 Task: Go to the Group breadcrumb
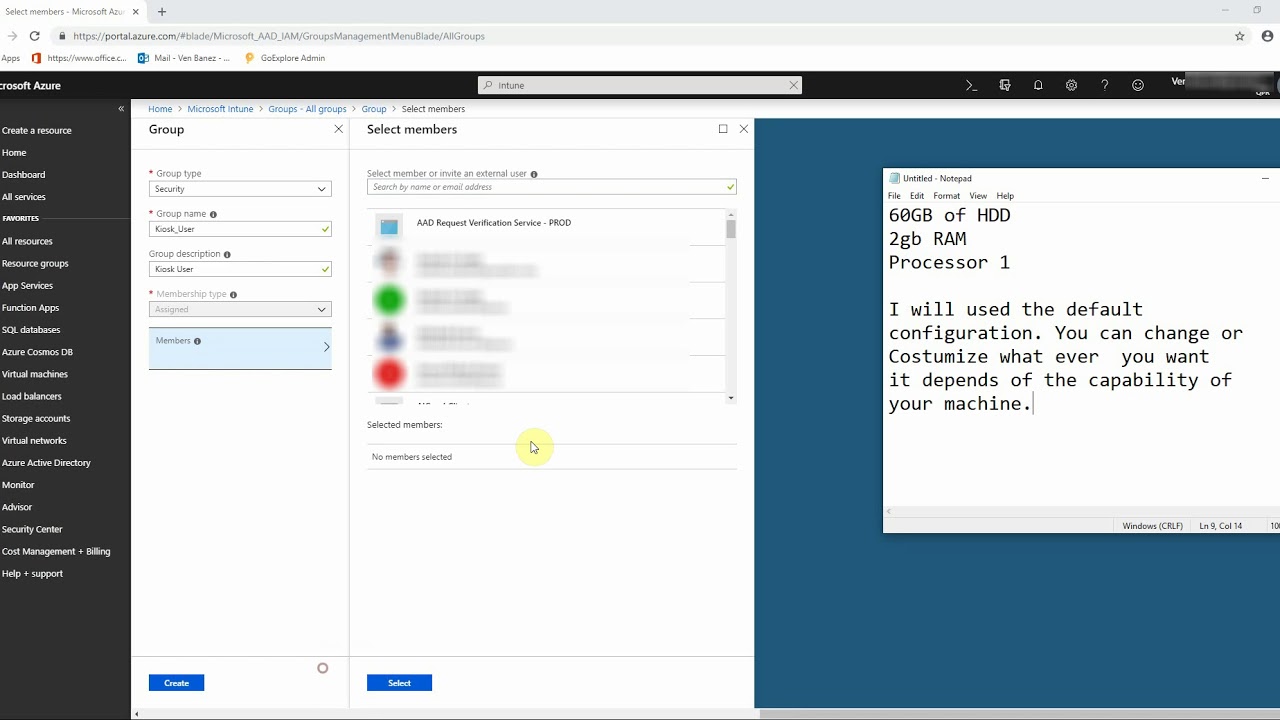point(374,109)
